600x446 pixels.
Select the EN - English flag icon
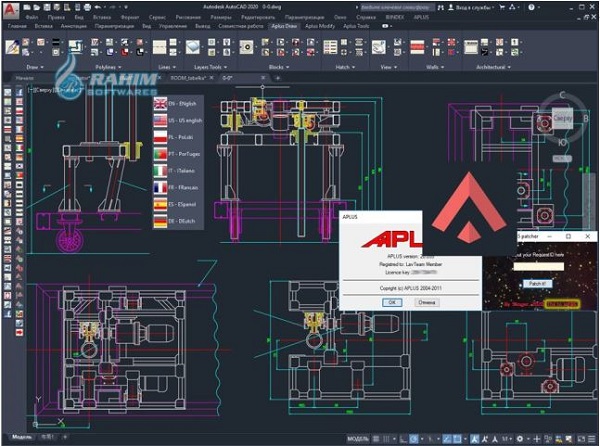click(160, 103)
